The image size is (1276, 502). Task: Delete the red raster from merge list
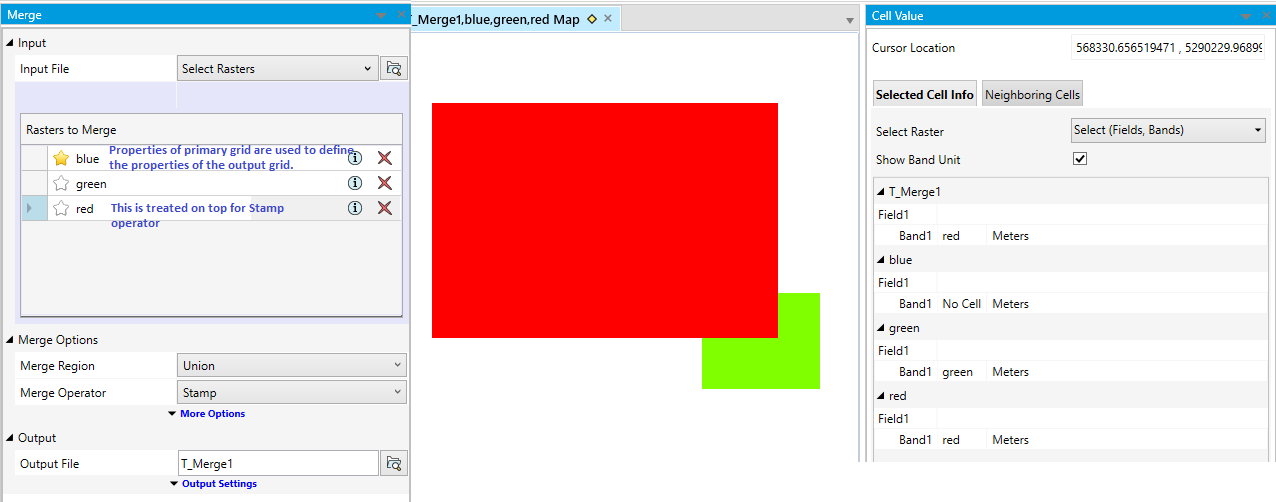pos(384,208)
